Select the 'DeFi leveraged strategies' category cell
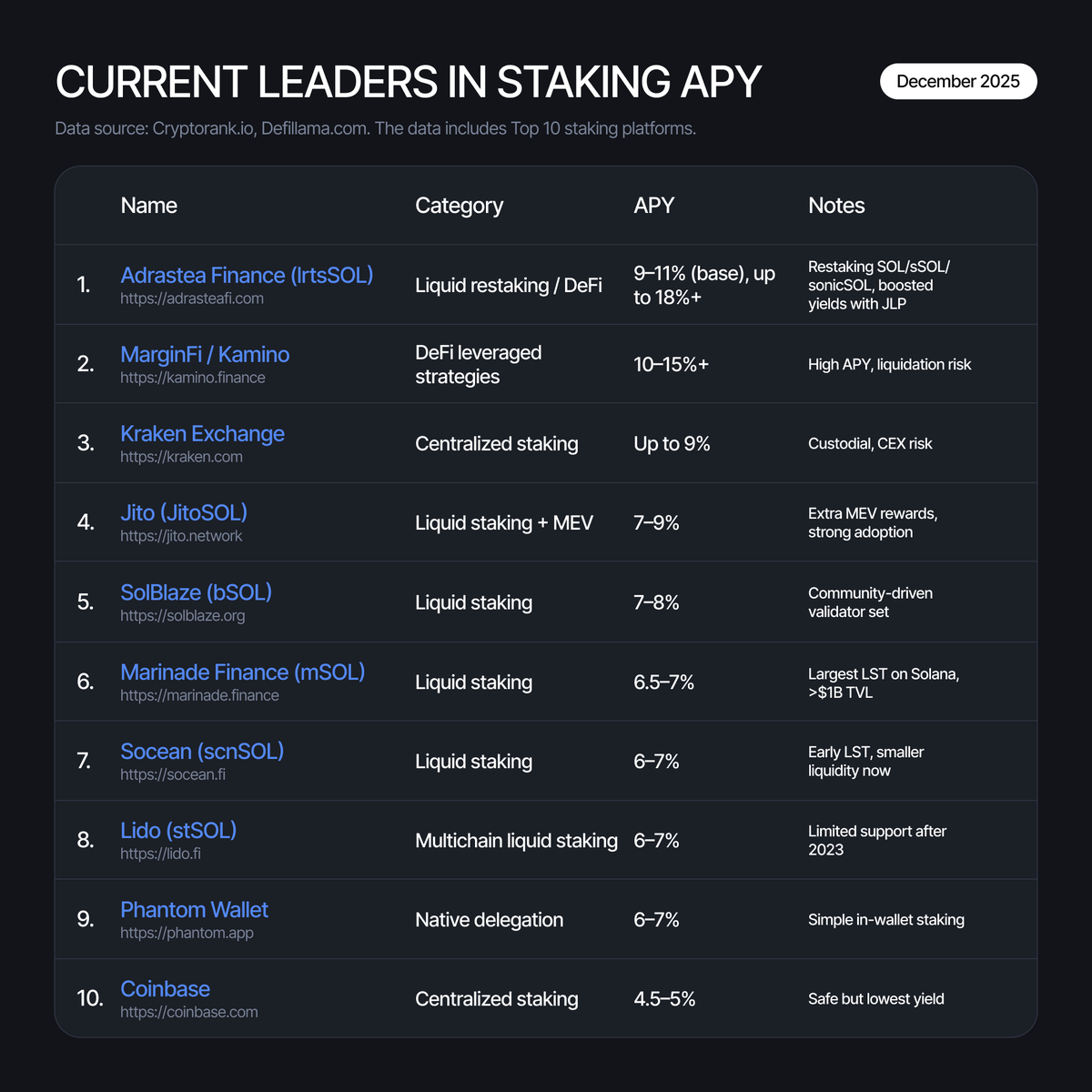The height and width of the screenshot is (1092, 1092). pyautogui.click(x=479, y=364)
